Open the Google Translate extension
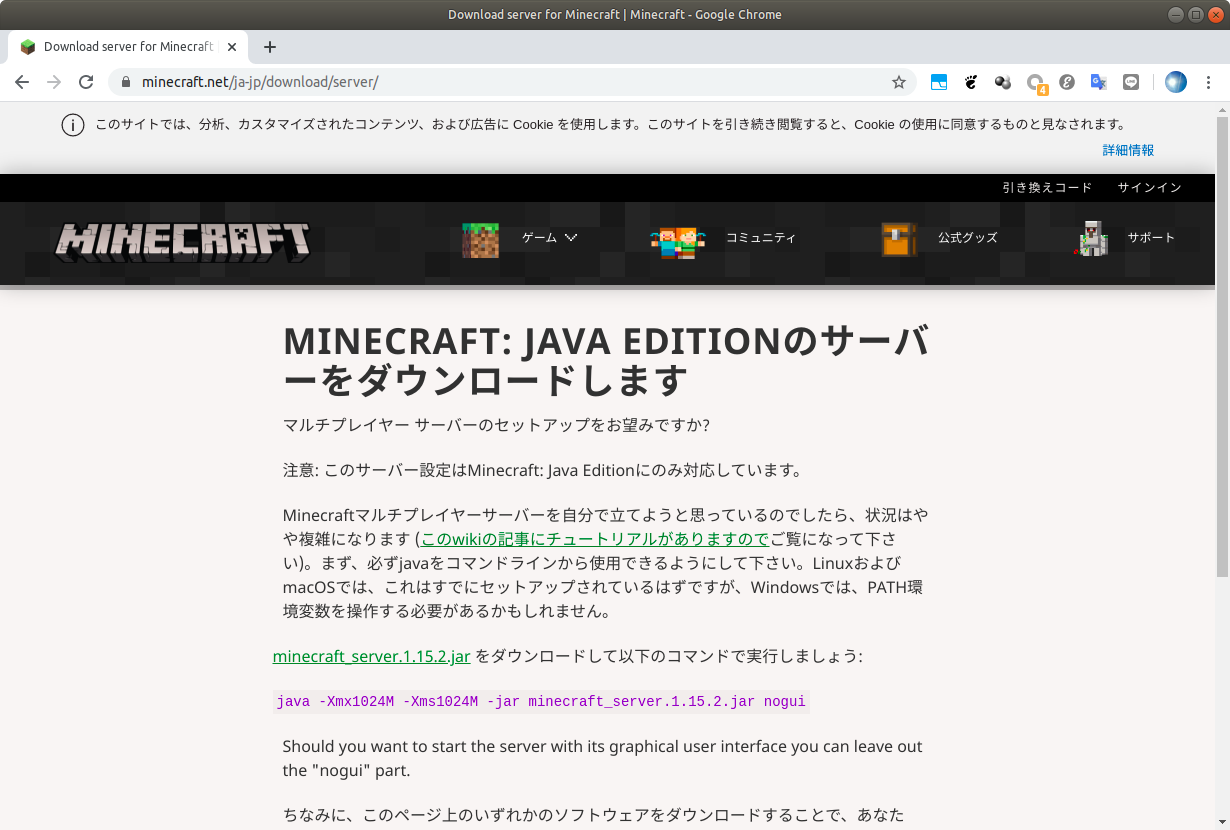1230x830 pixels. [1099, 82]
